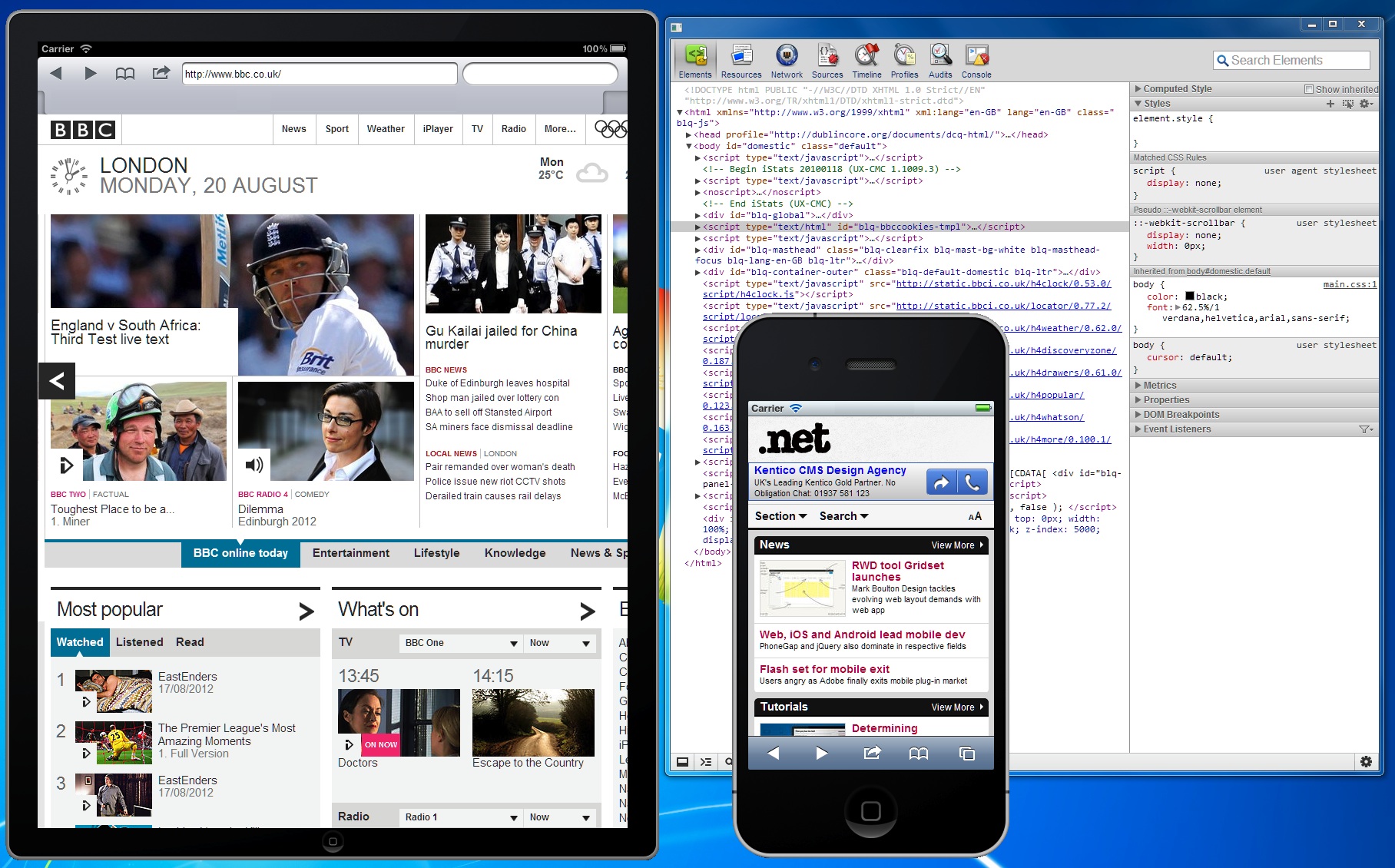Tap the arrow icon in Kentico ad
This screenshot has width=1395, height=868.
tap(942, 482)
